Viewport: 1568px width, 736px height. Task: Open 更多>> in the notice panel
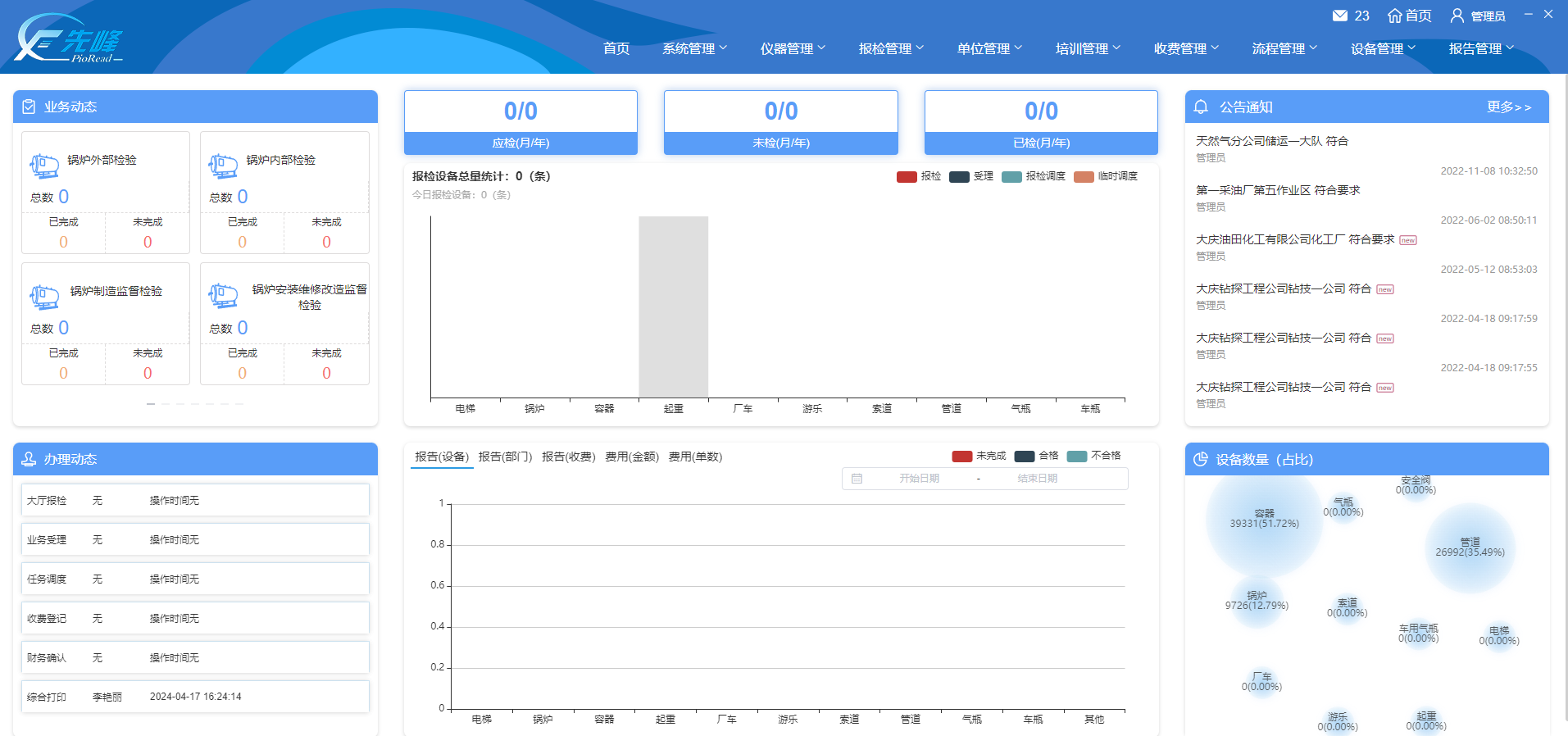pyautogui.click(x=1509, y=107)
